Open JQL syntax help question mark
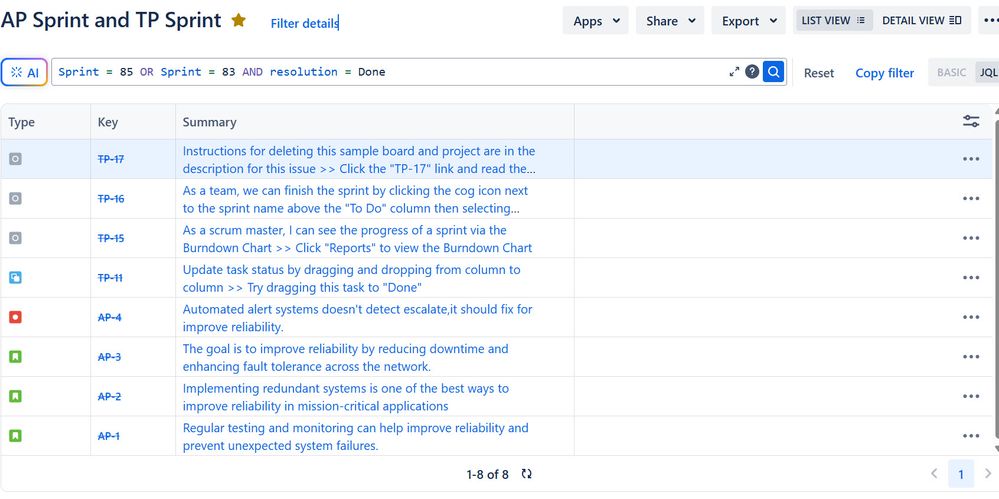This screenshot has height=499, width=999. click(752, 72)
